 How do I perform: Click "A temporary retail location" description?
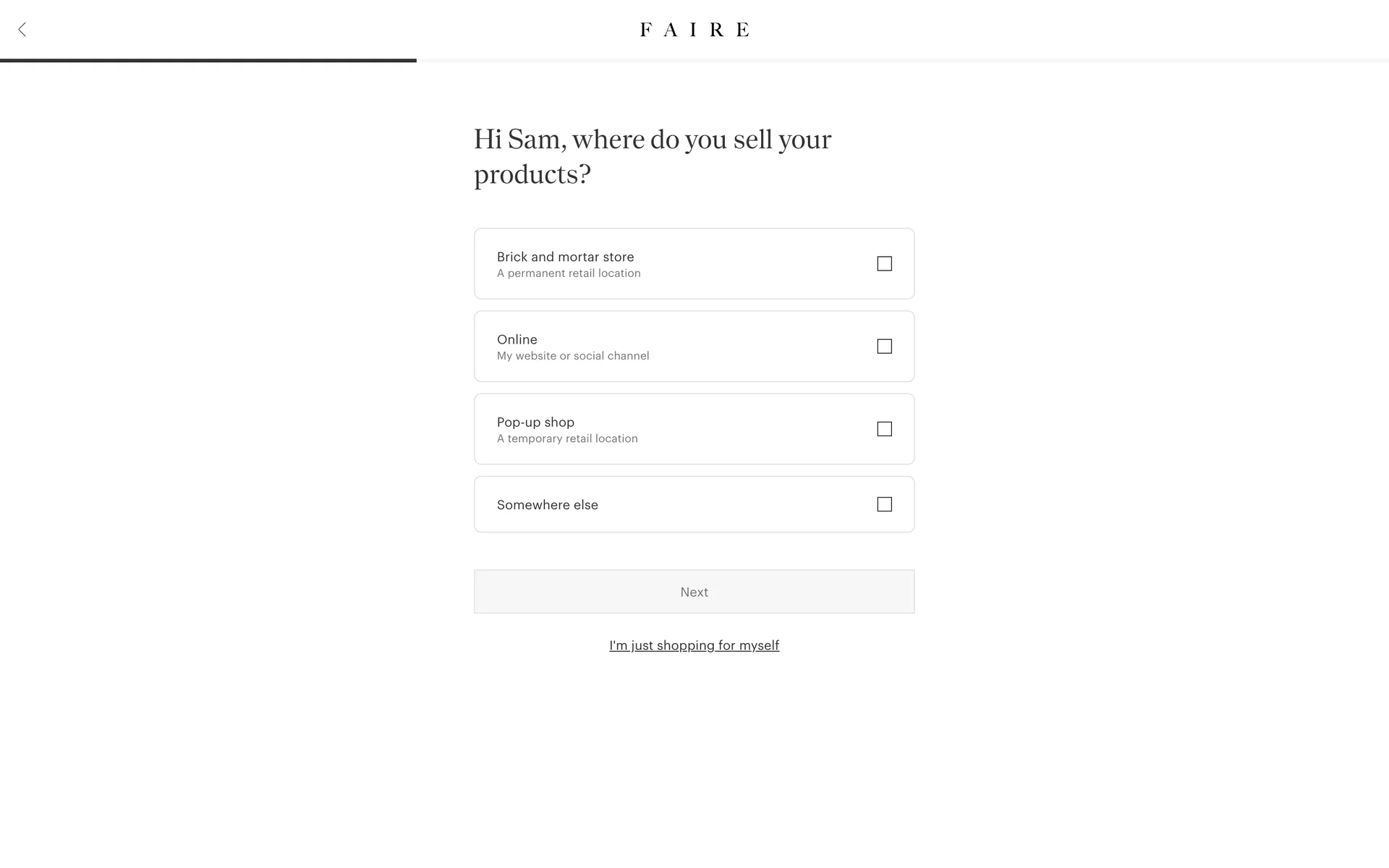point(567,438)
